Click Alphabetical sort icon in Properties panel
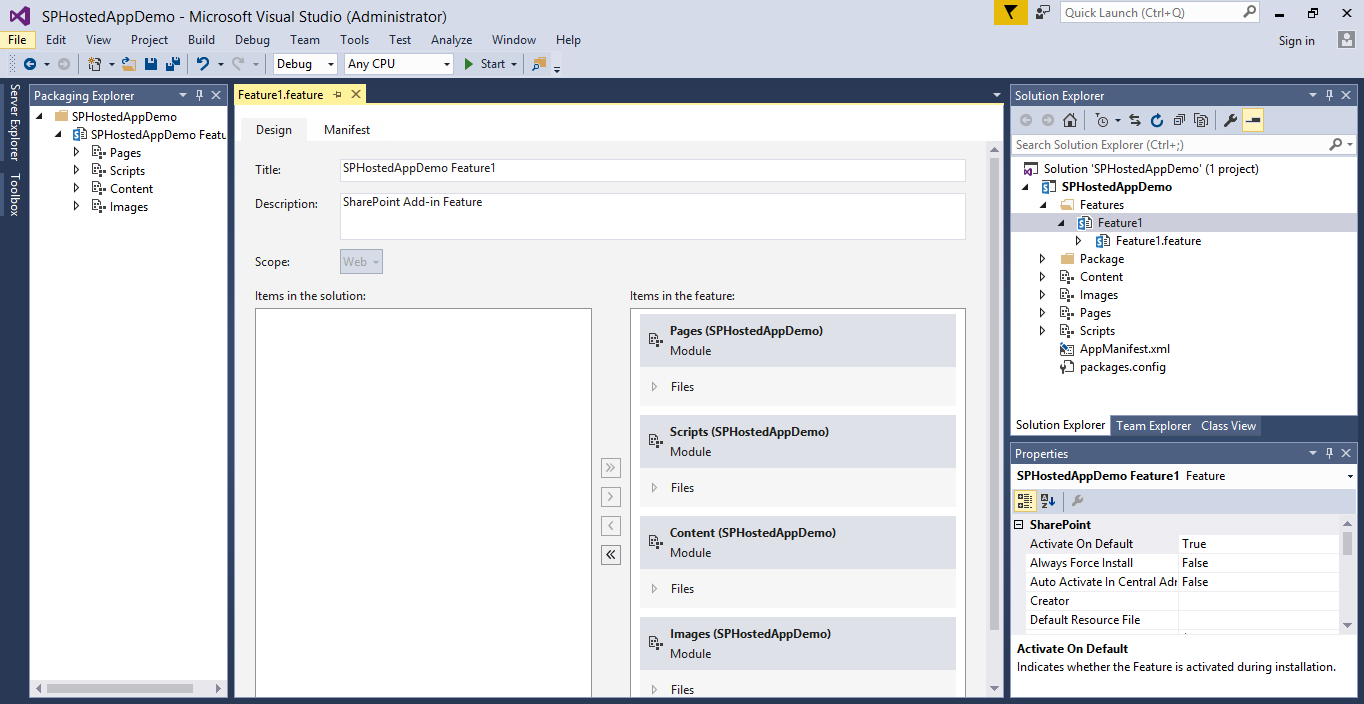Screen dimensions: 1364x704 click(1048, 501)
